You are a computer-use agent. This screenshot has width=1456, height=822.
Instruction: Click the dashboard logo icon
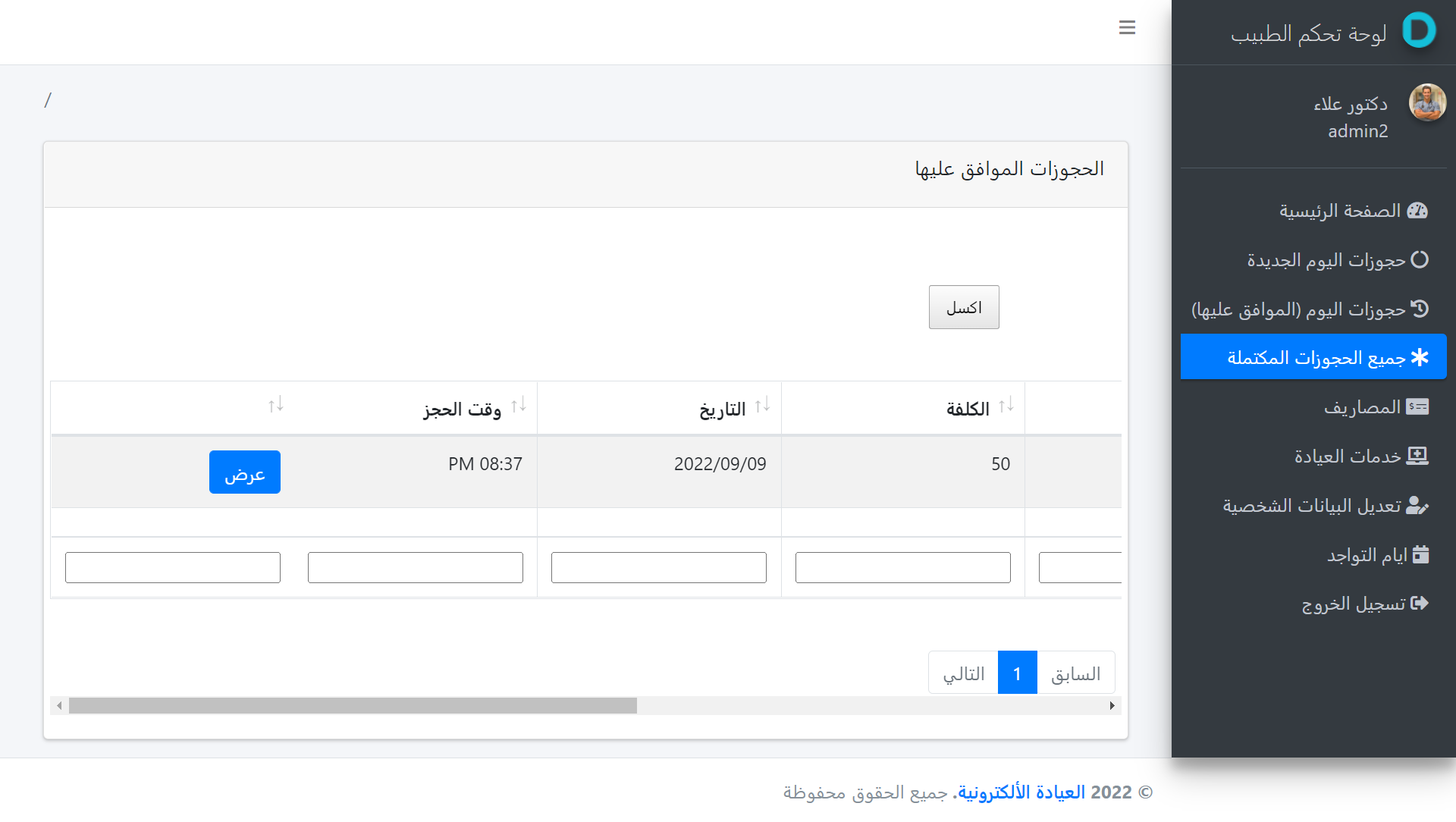1418,31
